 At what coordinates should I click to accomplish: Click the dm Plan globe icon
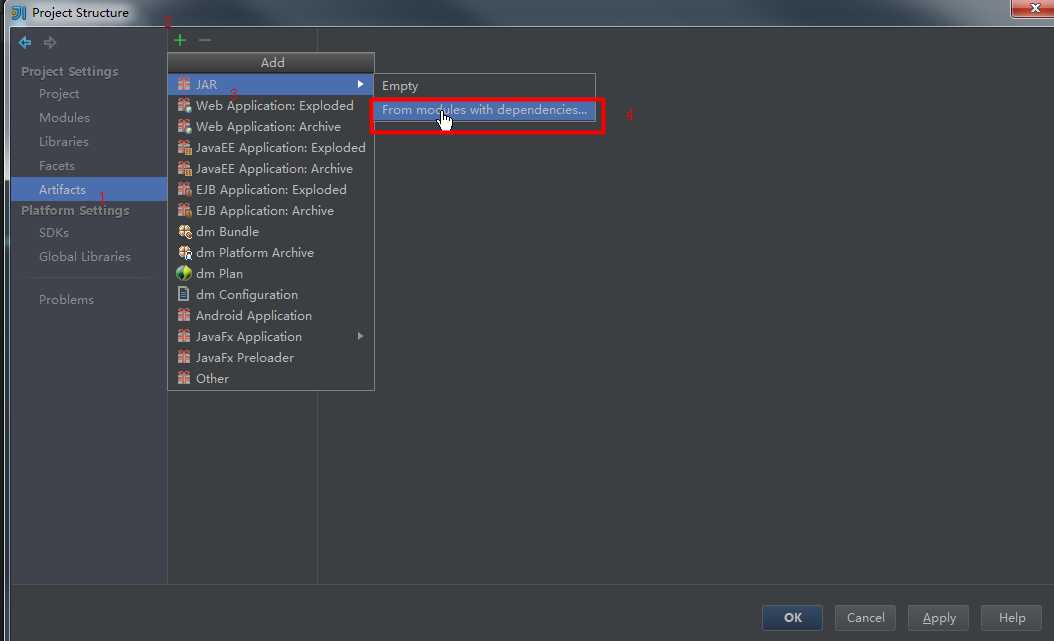(x=184, y=273)
